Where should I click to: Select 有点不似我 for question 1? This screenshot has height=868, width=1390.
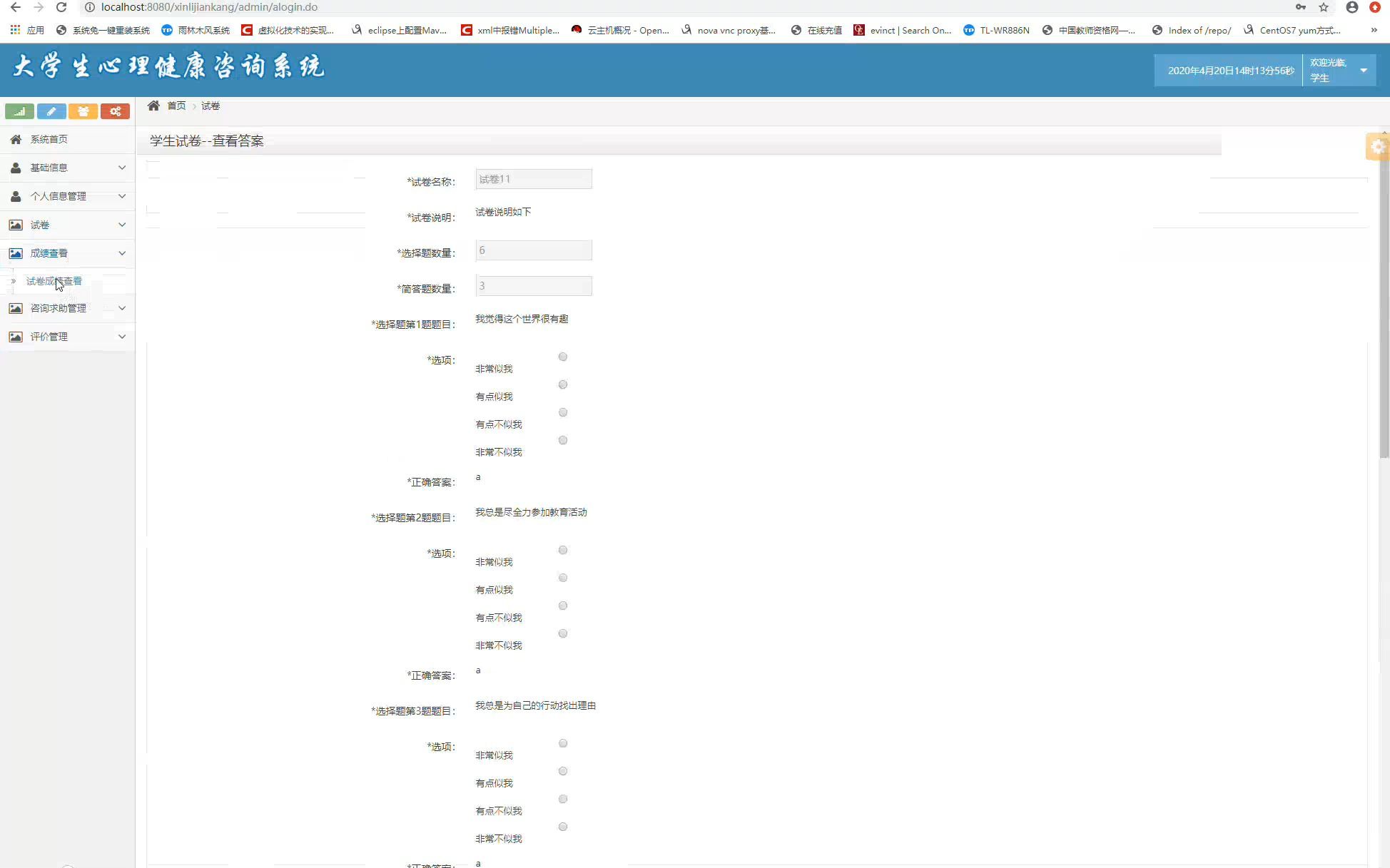pos(563,412)
